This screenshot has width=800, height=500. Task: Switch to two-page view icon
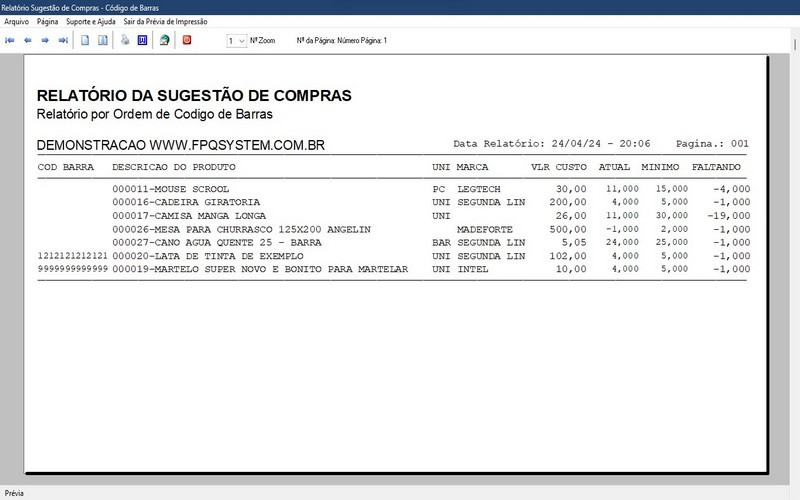tap(103, 40)
